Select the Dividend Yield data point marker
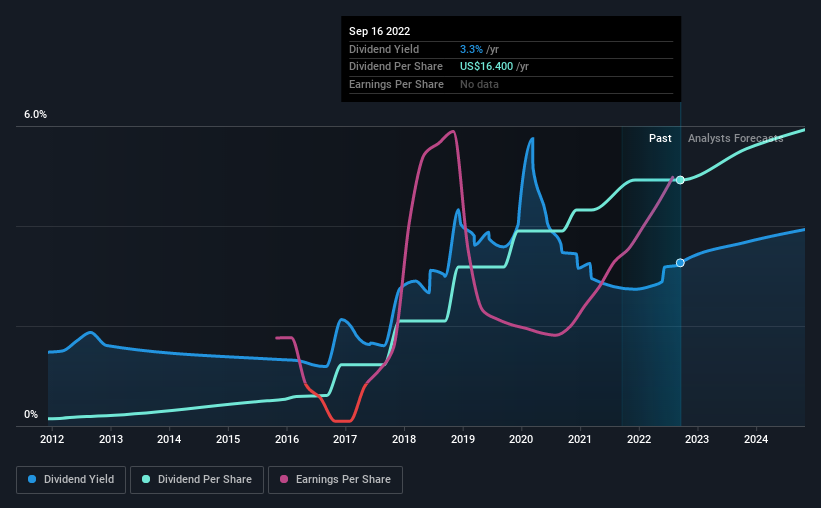Viewport: 821px width, 508px height. point(680,263)
